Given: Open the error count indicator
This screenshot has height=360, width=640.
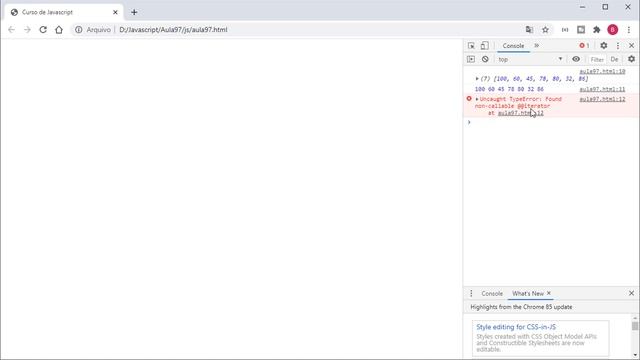Looking at the screenshot, I should 584,46.
